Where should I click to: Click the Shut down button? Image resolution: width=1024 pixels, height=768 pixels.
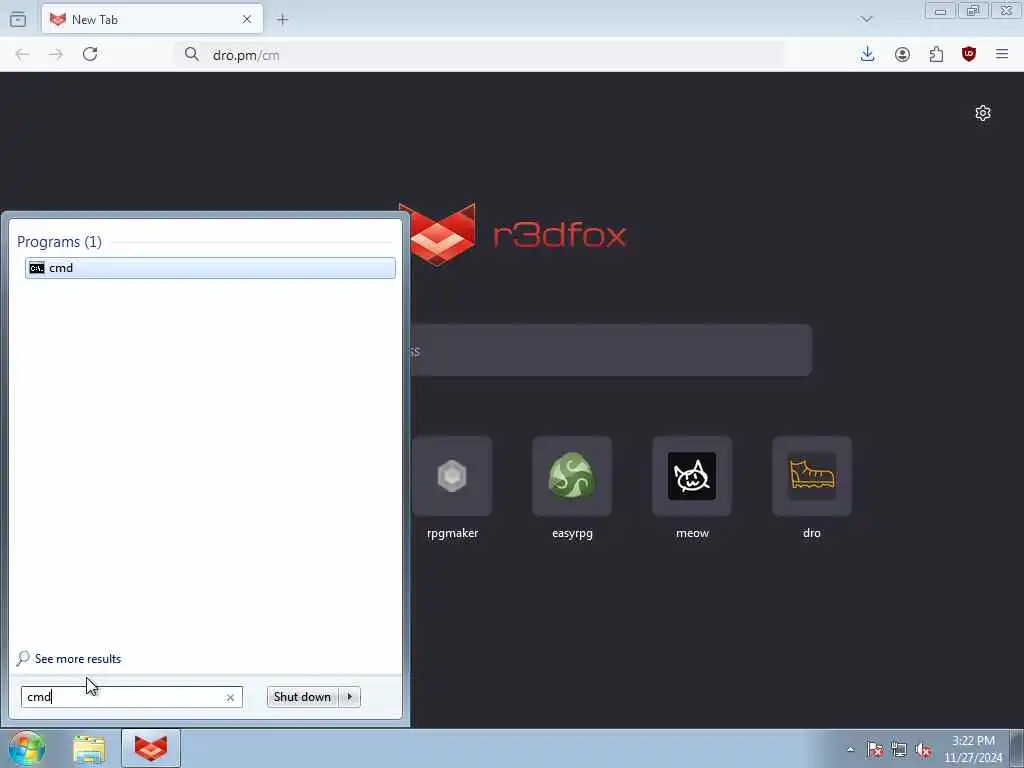(x=302, y=697)
